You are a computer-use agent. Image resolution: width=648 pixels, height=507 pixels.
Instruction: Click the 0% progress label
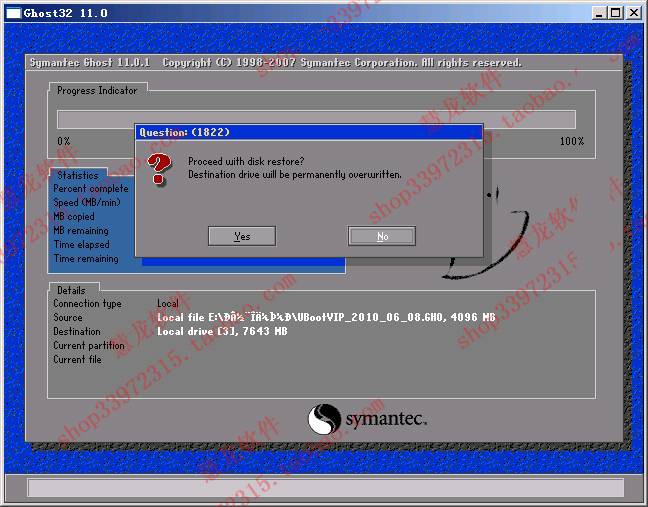point(64,141)
